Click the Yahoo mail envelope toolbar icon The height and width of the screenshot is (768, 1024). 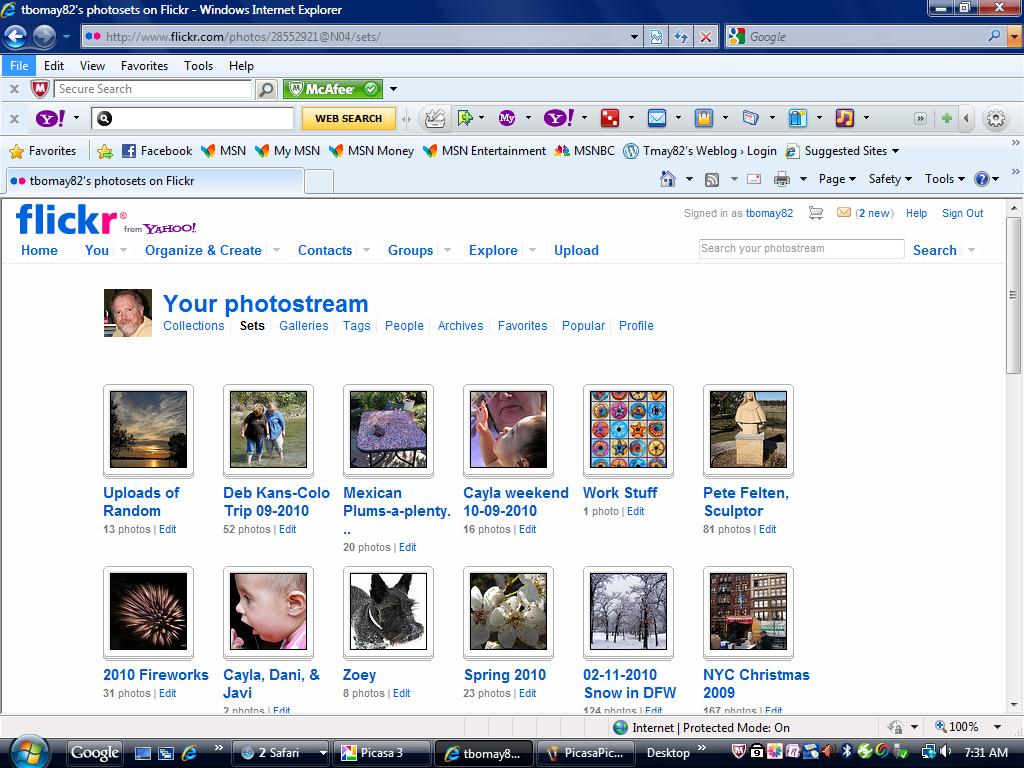pos(656,118)
